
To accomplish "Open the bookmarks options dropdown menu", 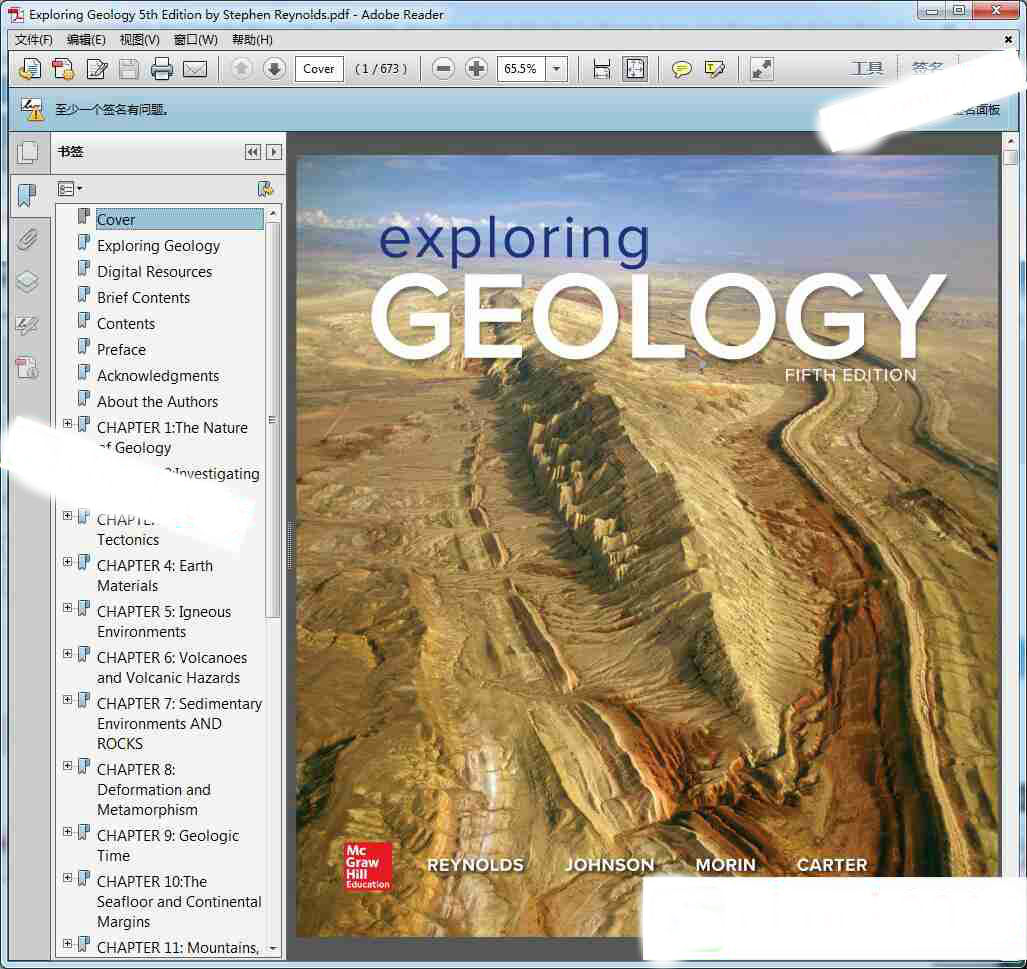I will (70, 189).
